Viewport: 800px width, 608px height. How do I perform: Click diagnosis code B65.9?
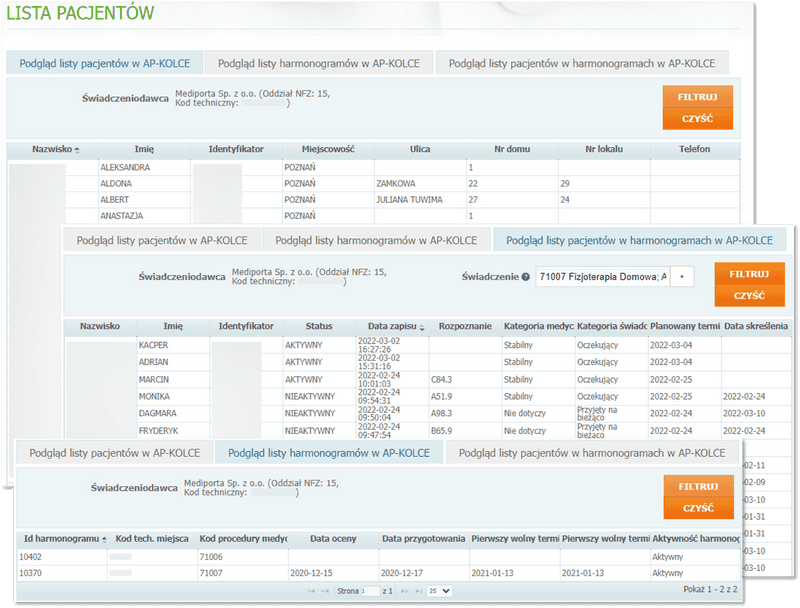pos(441,431)
